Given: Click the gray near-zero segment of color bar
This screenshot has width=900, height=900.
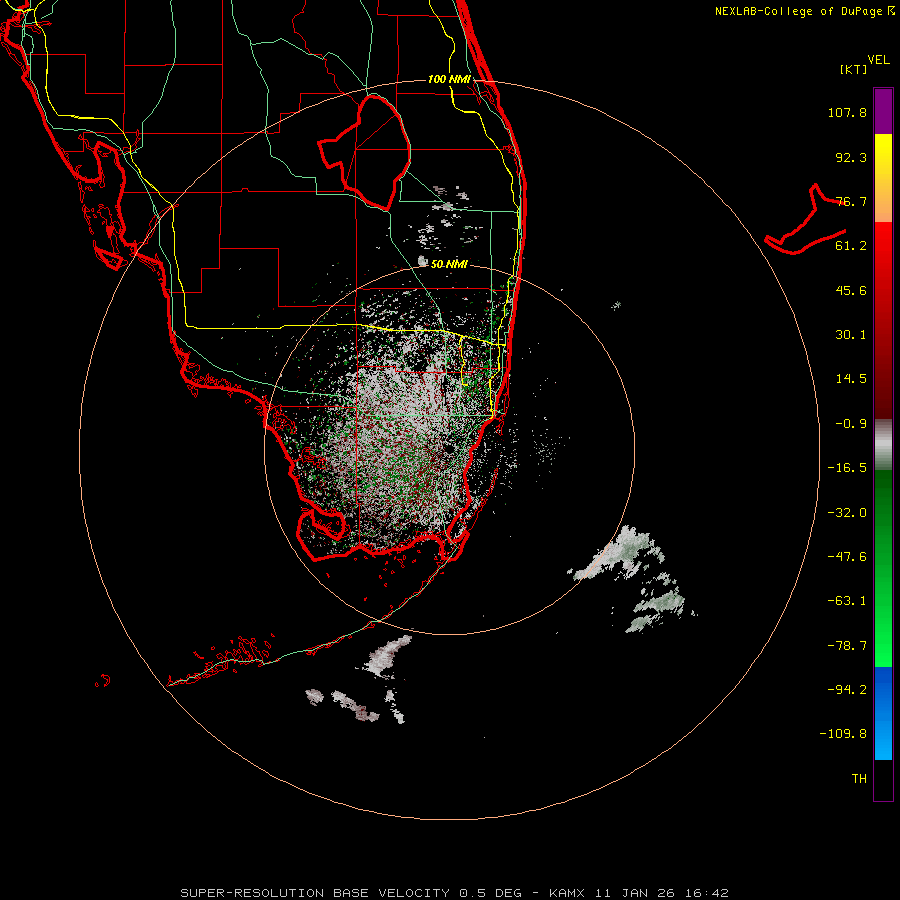Looking at the screenshot, I should coord(883,445).
